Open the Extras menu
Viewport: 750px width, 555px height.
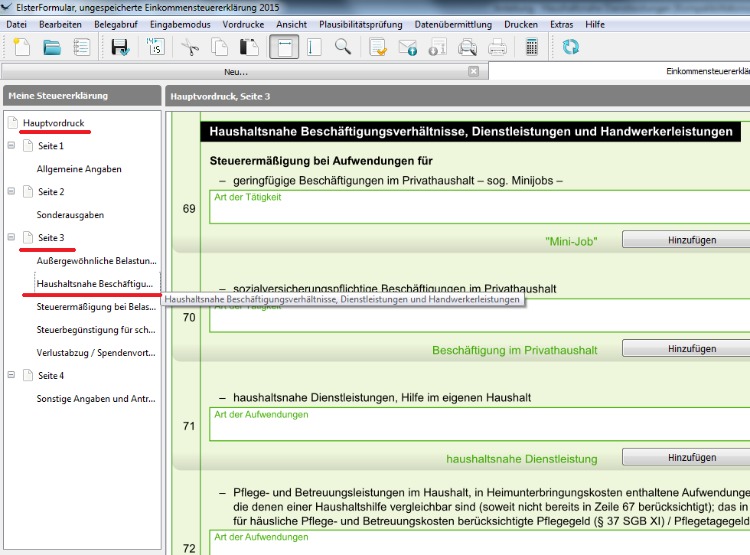(x=561, y=24)
